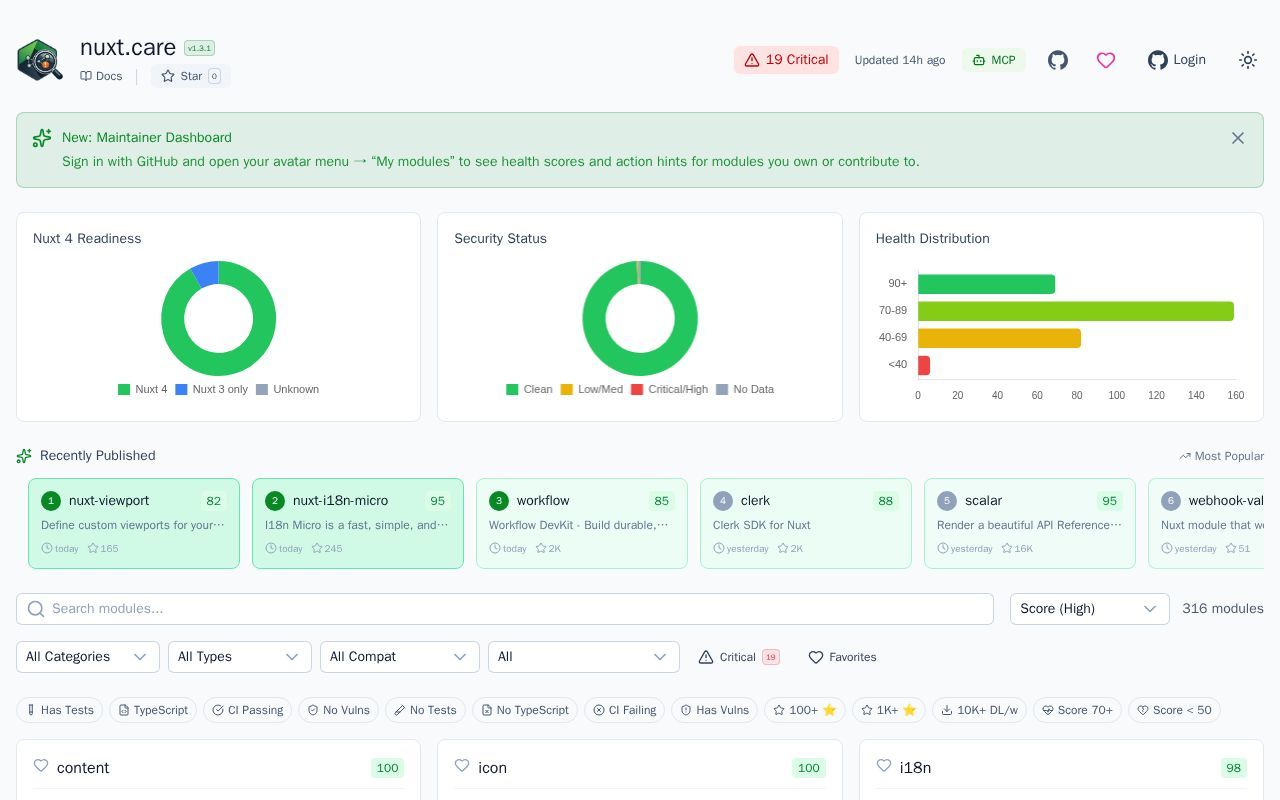This screenshot has width=1280, height=800.
Task: Open the nuxt.care logo icon
Action: click(x=40, y=60)
